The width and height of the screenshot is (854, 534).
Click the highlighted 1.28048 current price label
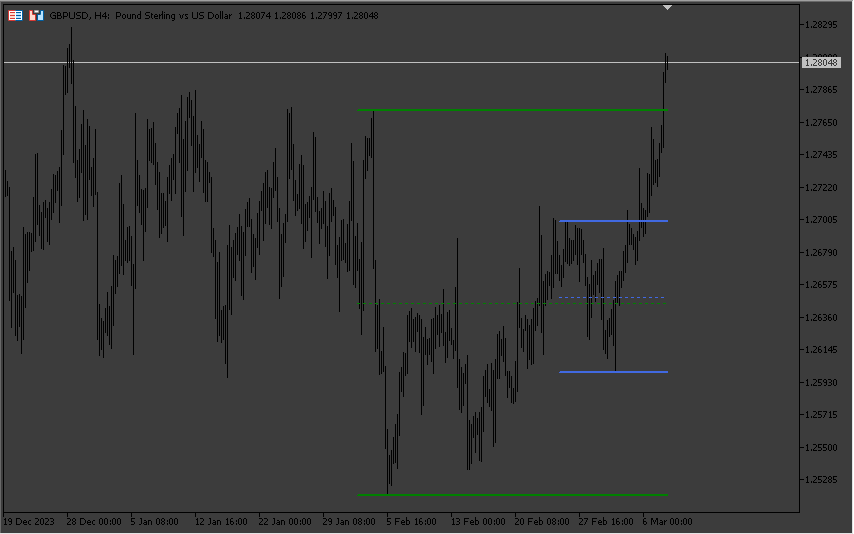point(821,63)
